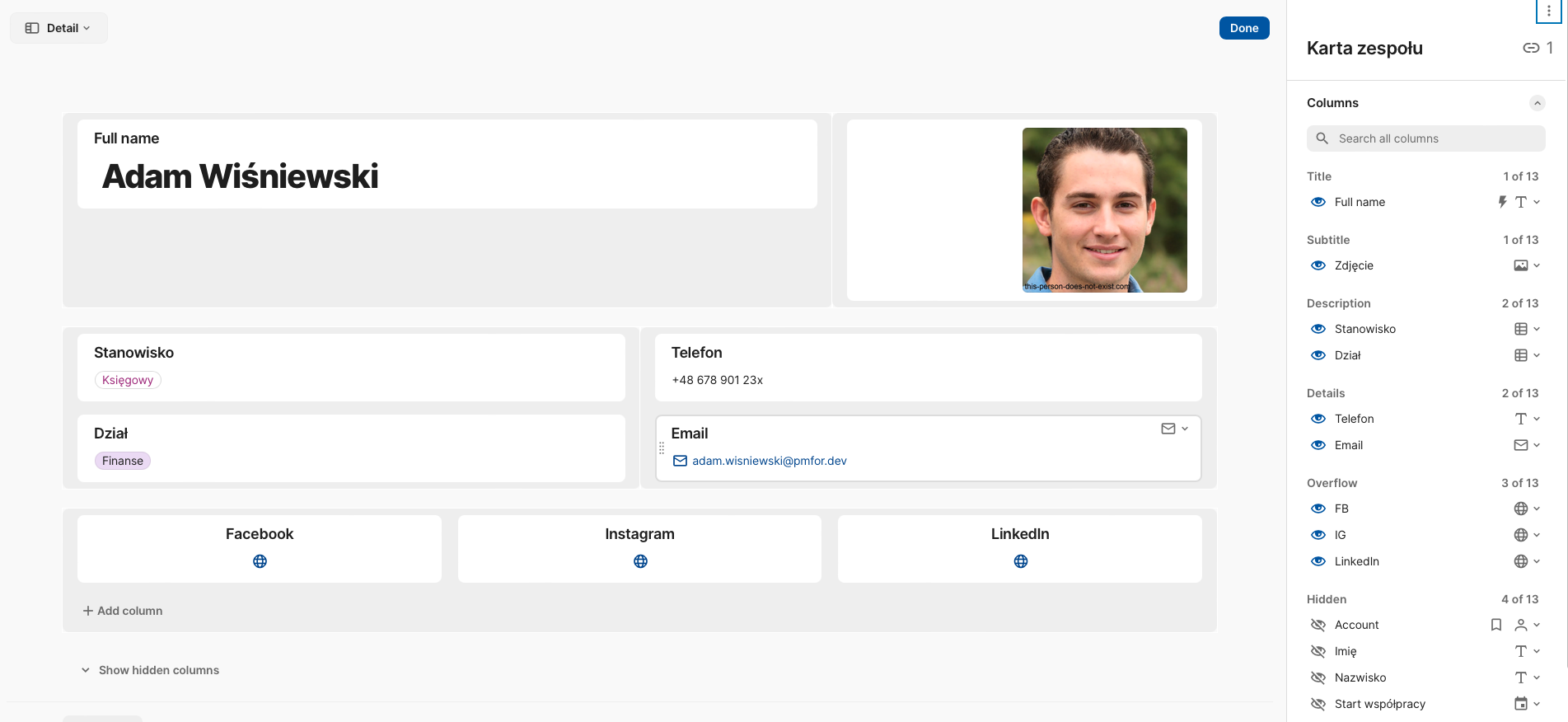Open the Facebook globe link icon
This screenshot has width=1568, height=722.
click(260, 561)
